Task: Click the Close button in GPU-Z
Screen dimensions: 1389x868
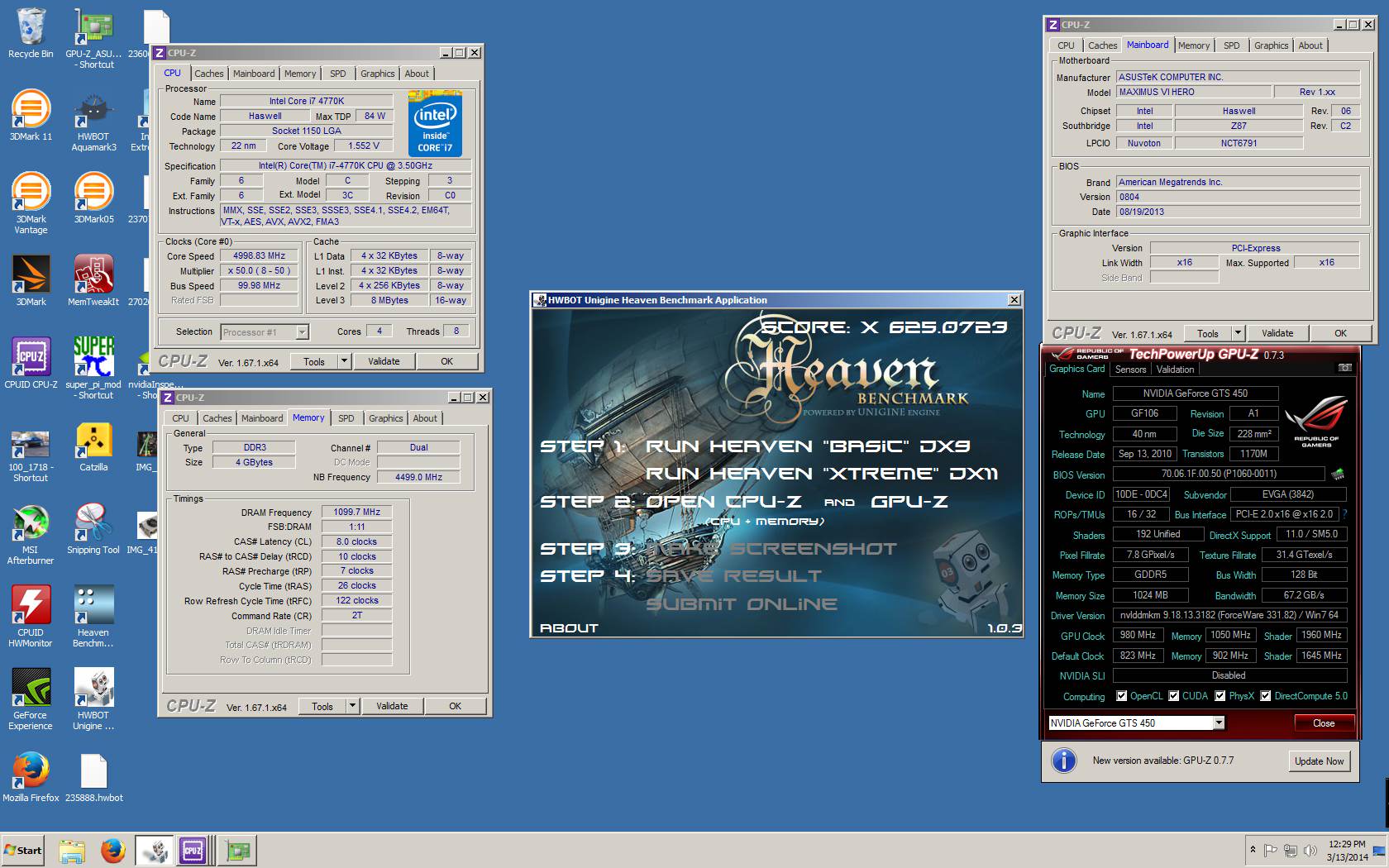Action: click(x=1324, y=723)
